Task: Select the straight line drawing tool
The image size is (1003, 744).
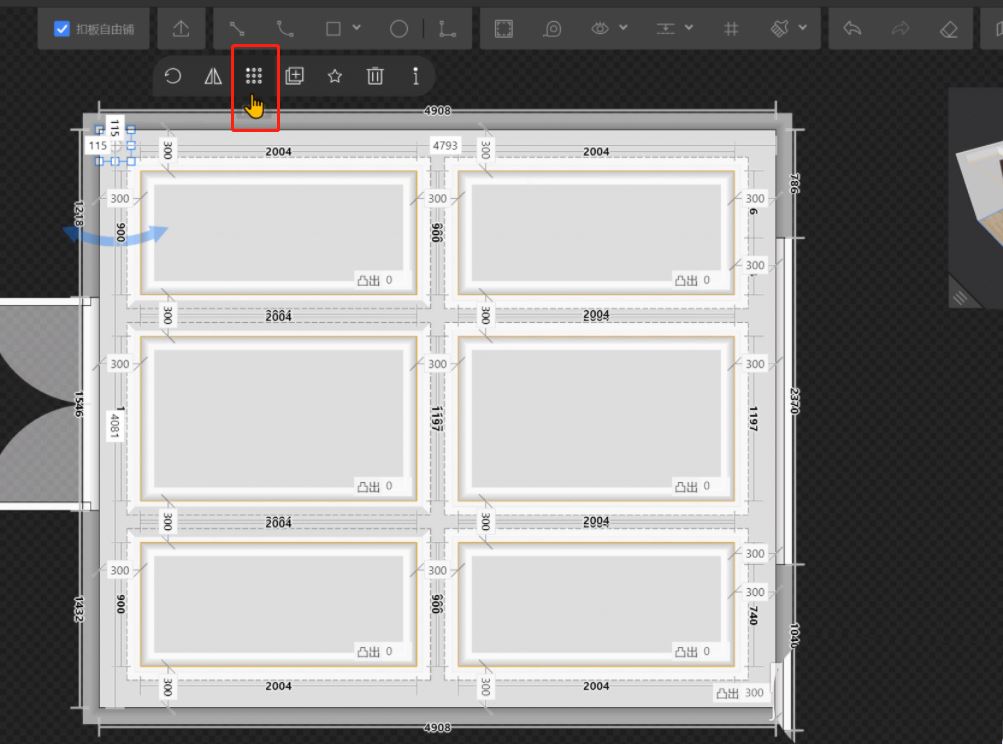Action: point(237,29)
